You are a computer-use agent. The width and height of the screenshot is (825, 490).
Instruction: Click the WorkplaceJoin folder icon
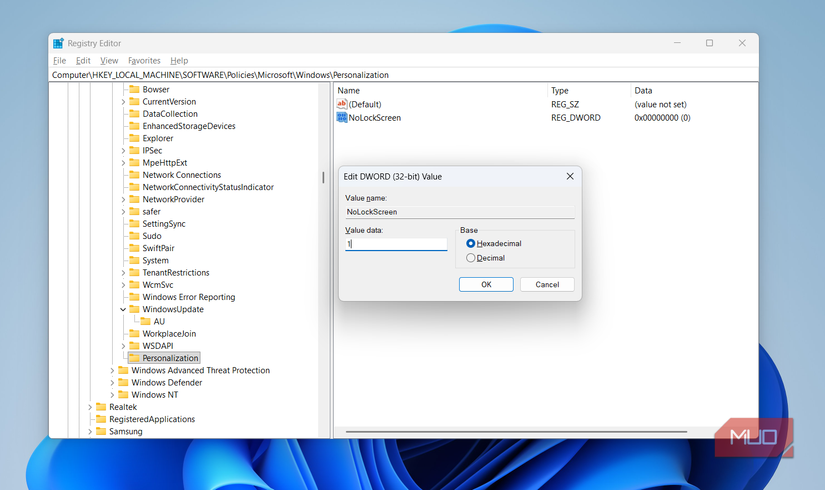pos(135,333)
